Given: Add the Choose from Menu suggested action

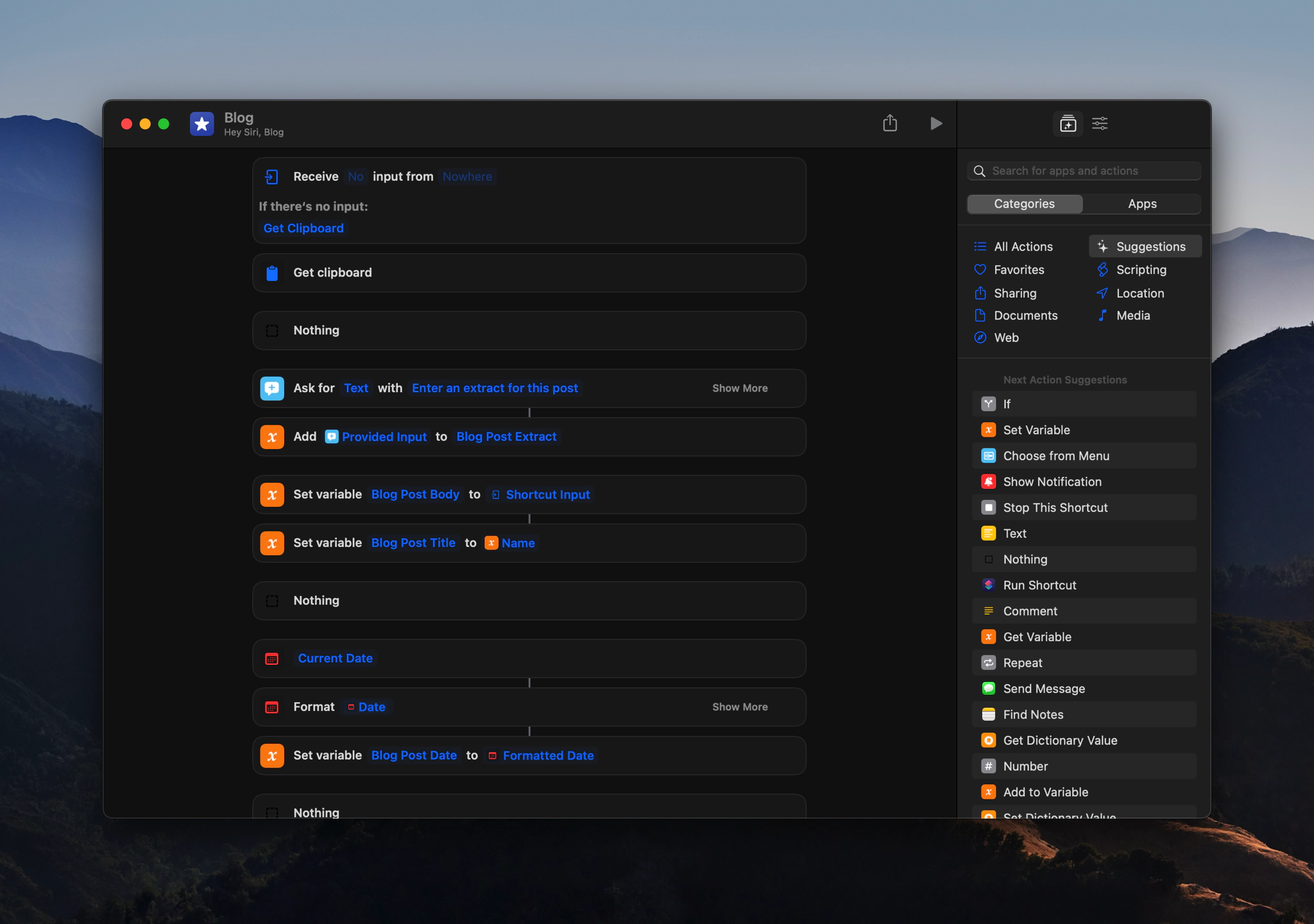Looking at the screenshot, I should tap(1056, 456).
